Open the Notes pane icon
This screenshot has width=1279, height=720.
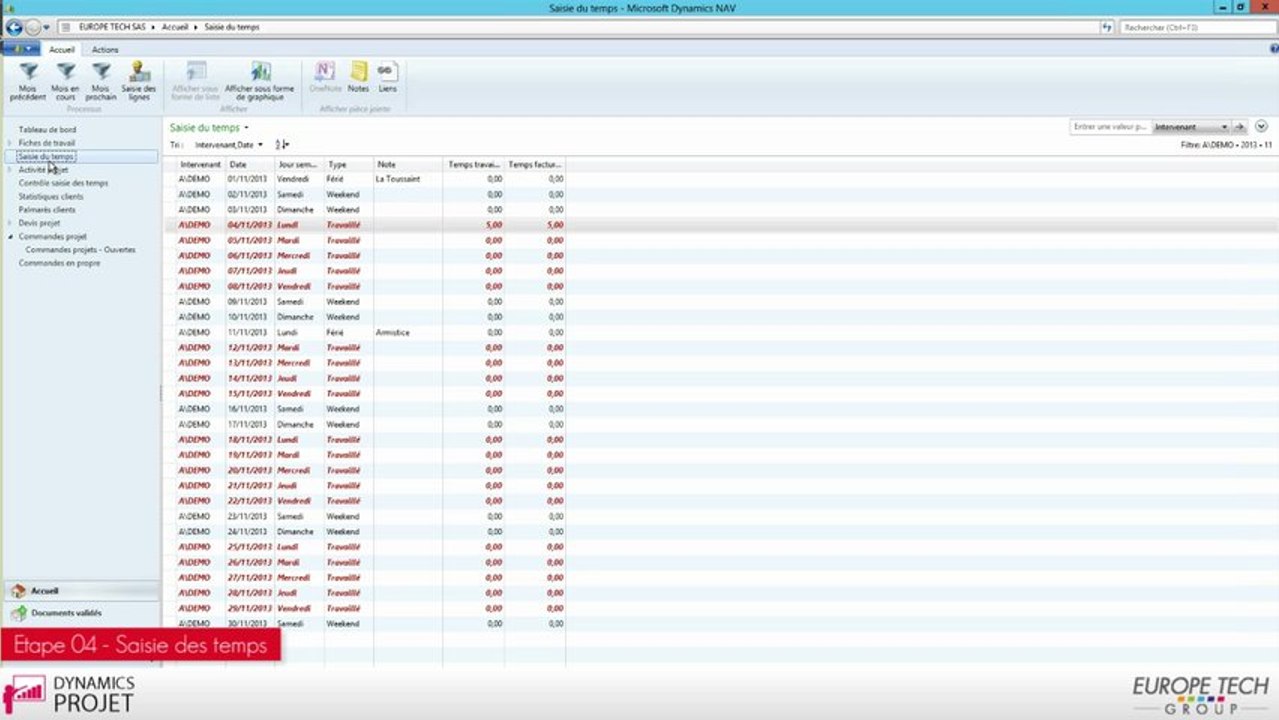[358, 71]
